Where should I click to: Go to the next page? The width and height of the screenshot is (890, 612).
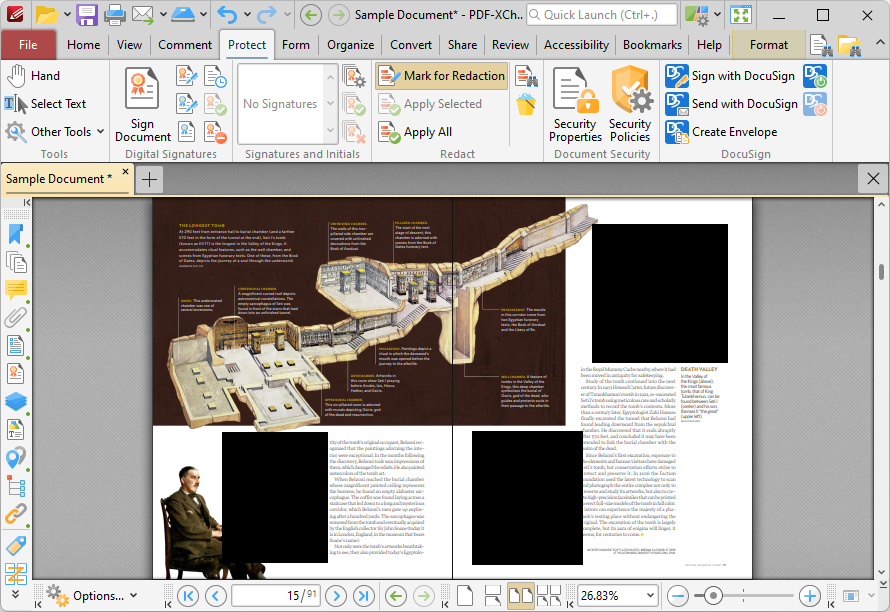pos(336,596)
